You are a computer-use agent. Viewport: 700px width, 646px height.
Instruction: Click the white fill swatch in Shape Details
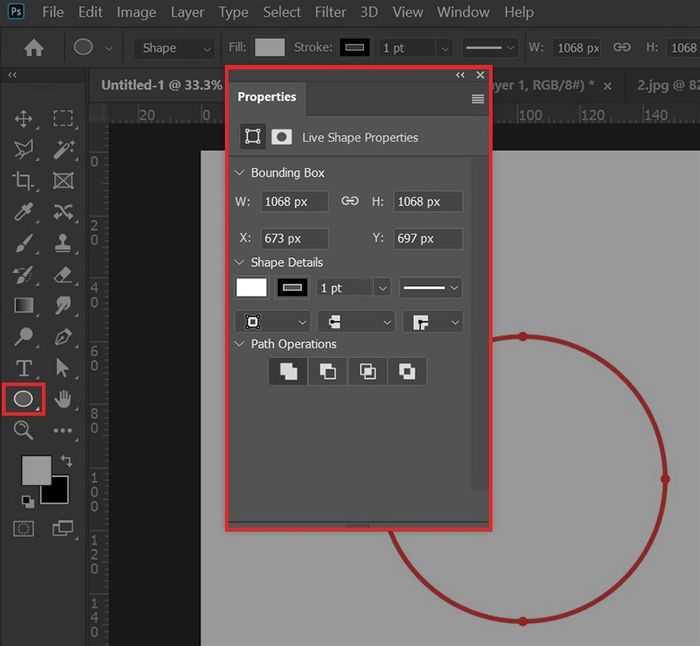251,288
